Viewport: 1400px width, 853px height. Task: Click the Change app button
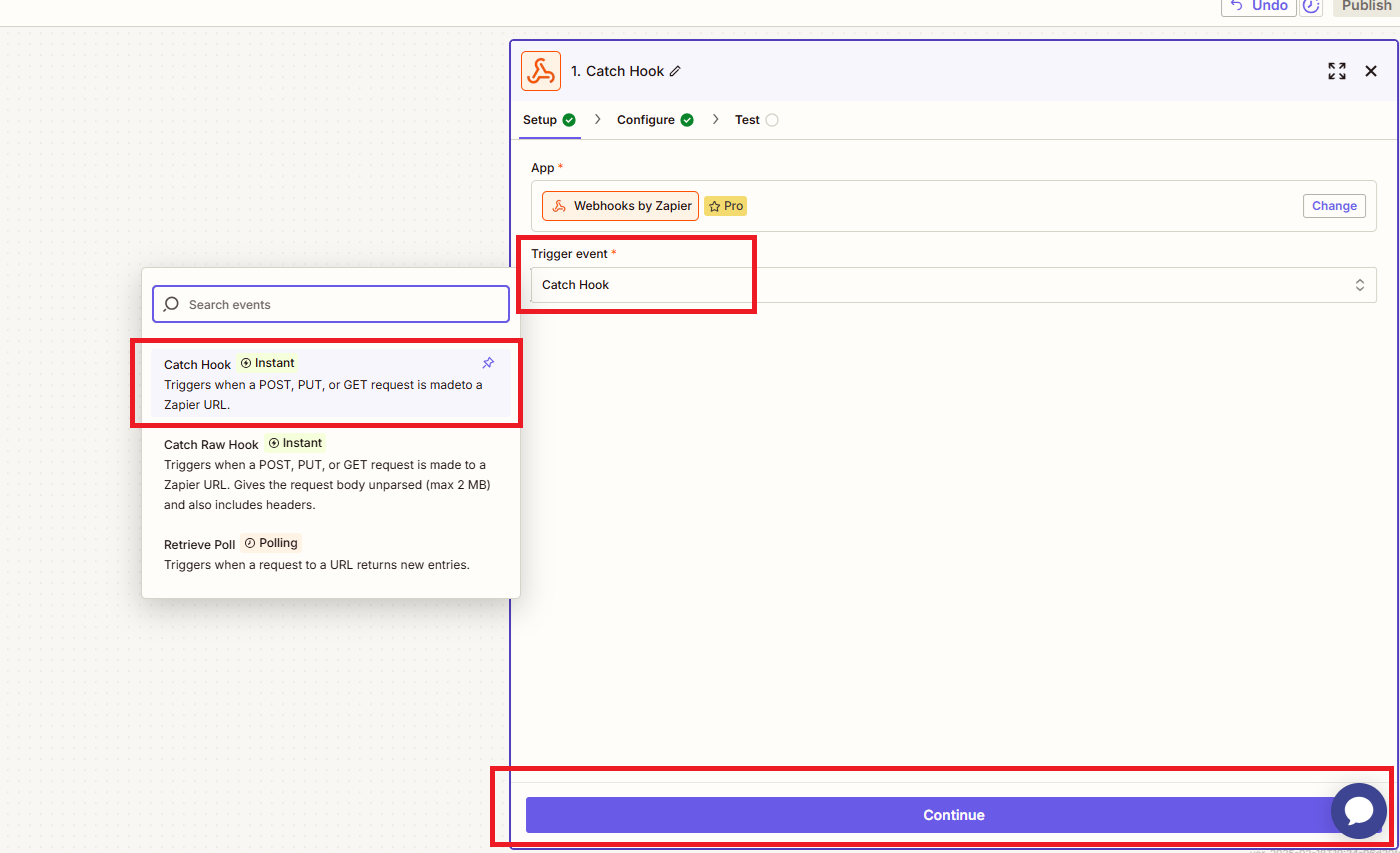pos(1334,206)
